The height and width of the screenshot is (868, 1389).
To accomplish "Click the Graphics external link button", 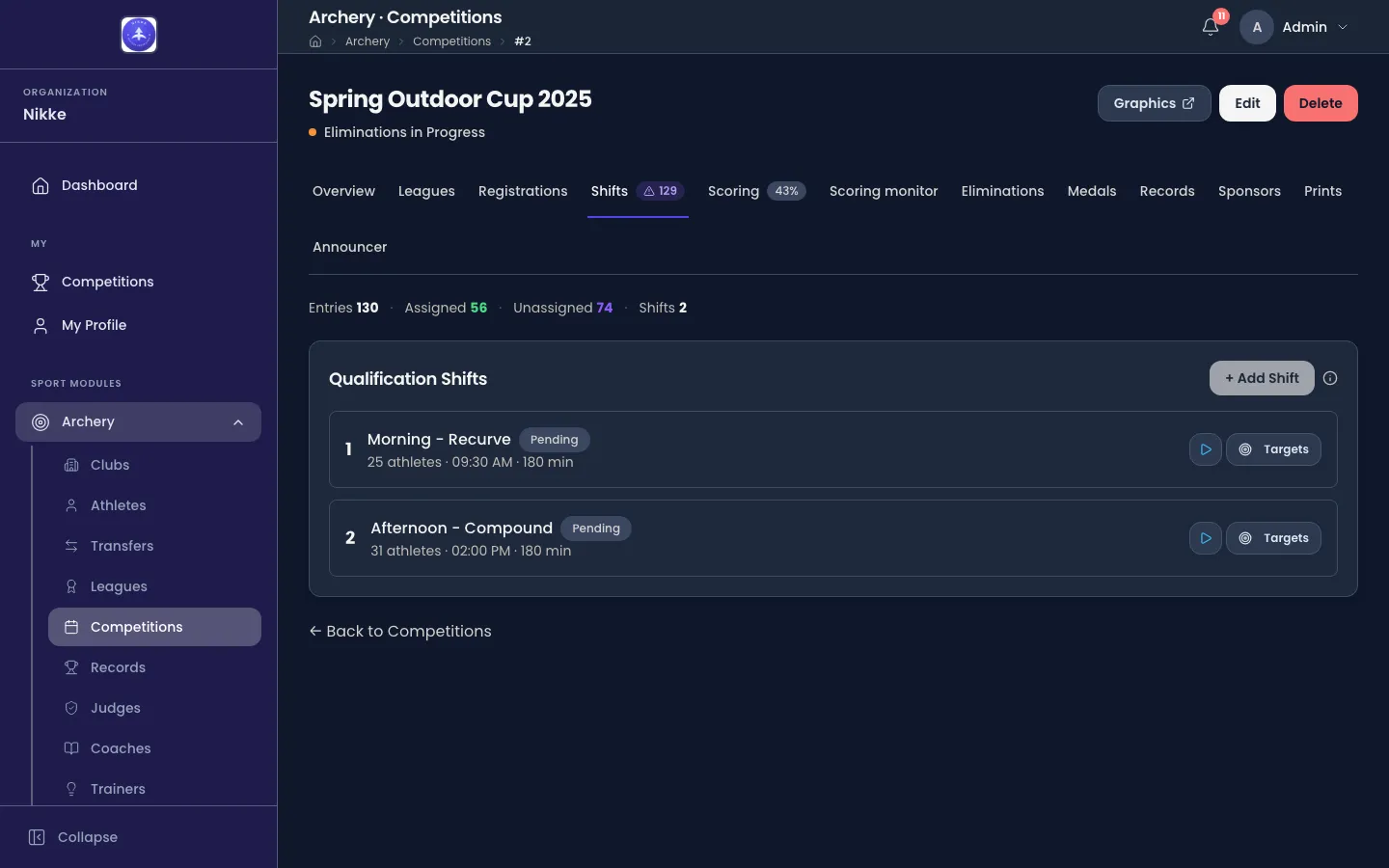I will [x=1154, y=103].
